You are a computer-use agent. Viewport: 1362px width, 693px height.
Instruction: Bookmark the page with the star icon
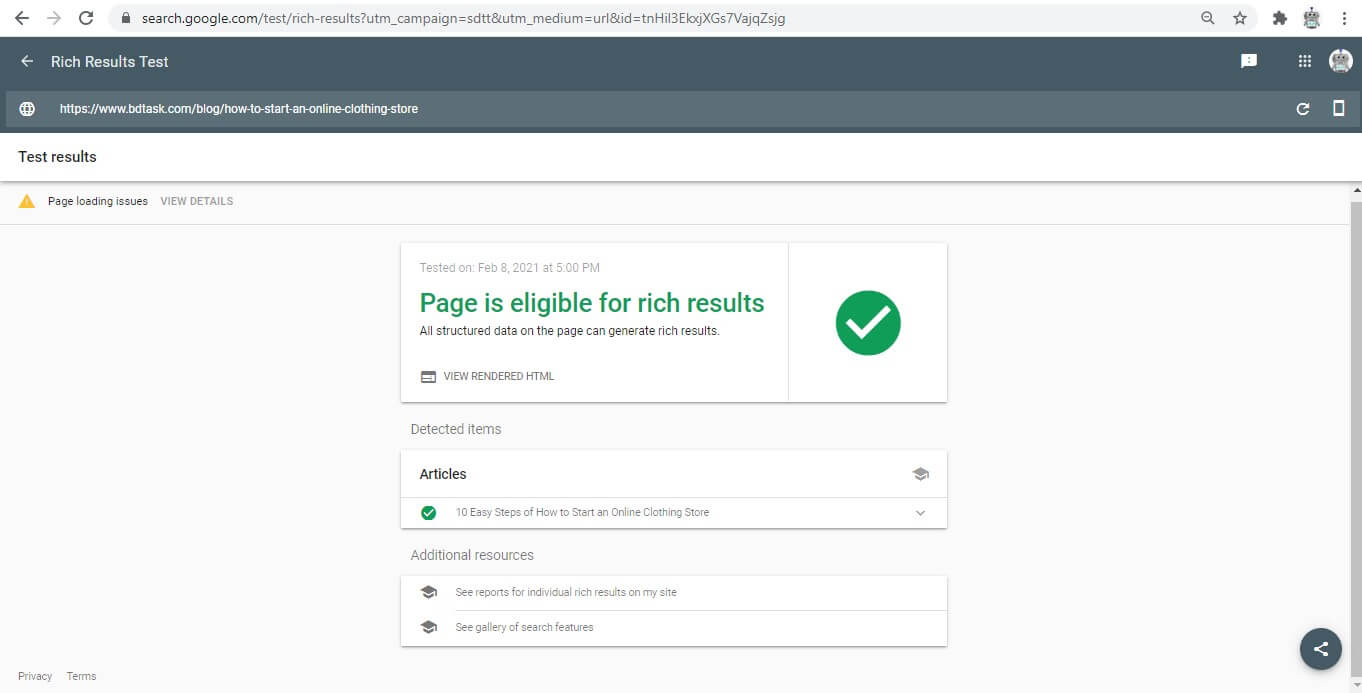1239,18
